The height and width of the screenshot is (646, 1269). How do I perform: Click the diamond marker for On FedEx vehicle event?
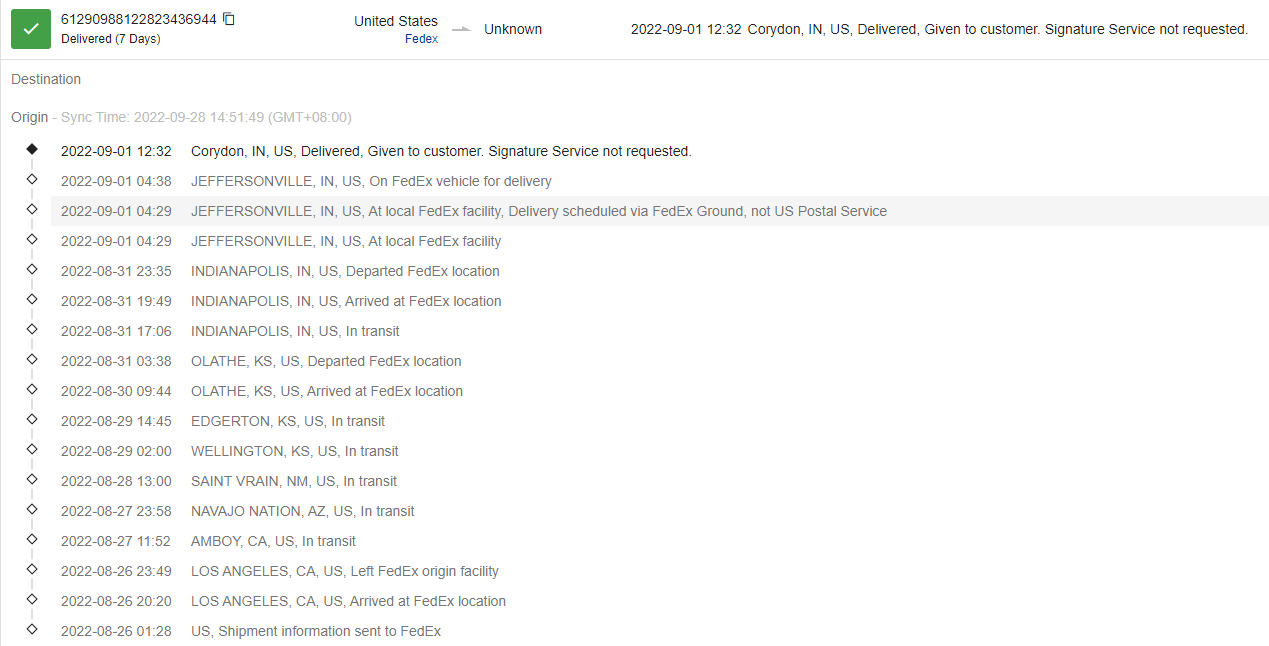pyautogui.click(x=32, y=179)
